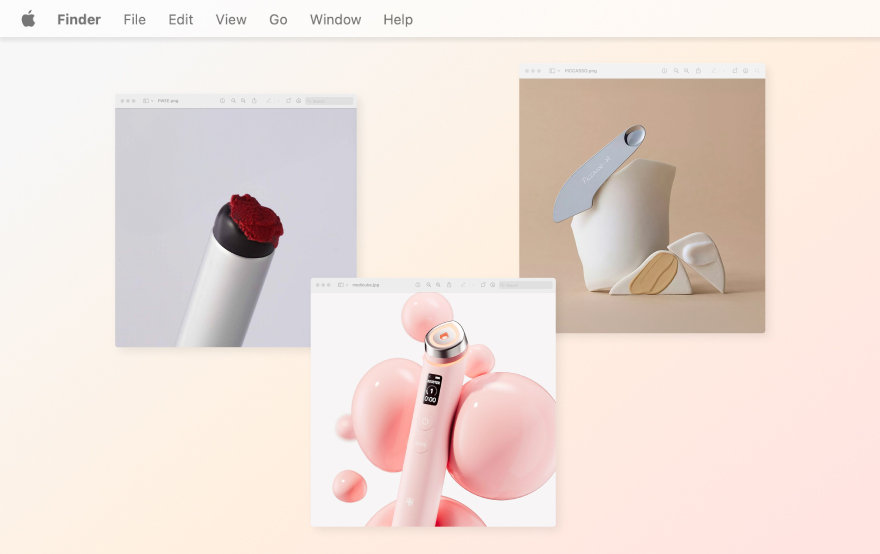Rotate the PICCASSO image

pos(735,71)
